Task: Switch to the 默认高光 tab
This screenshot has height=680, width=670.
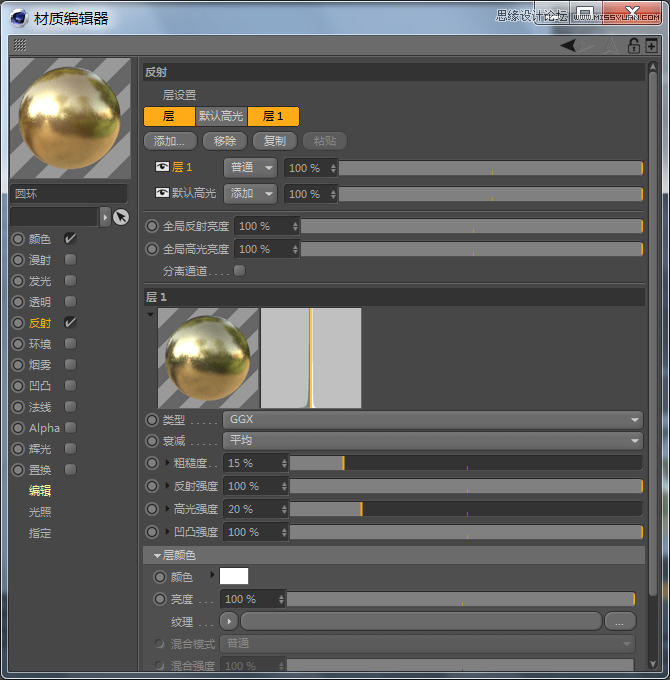Action: click(221, 116)
